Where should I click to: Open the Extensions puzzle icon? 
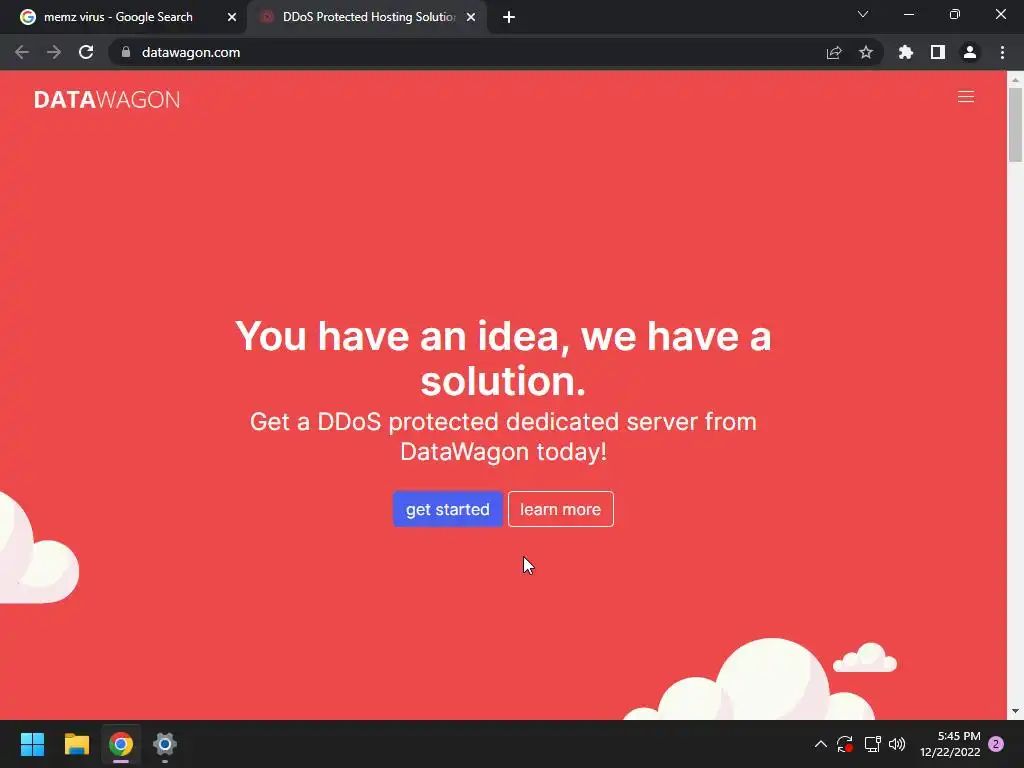[x=906, y=52]
